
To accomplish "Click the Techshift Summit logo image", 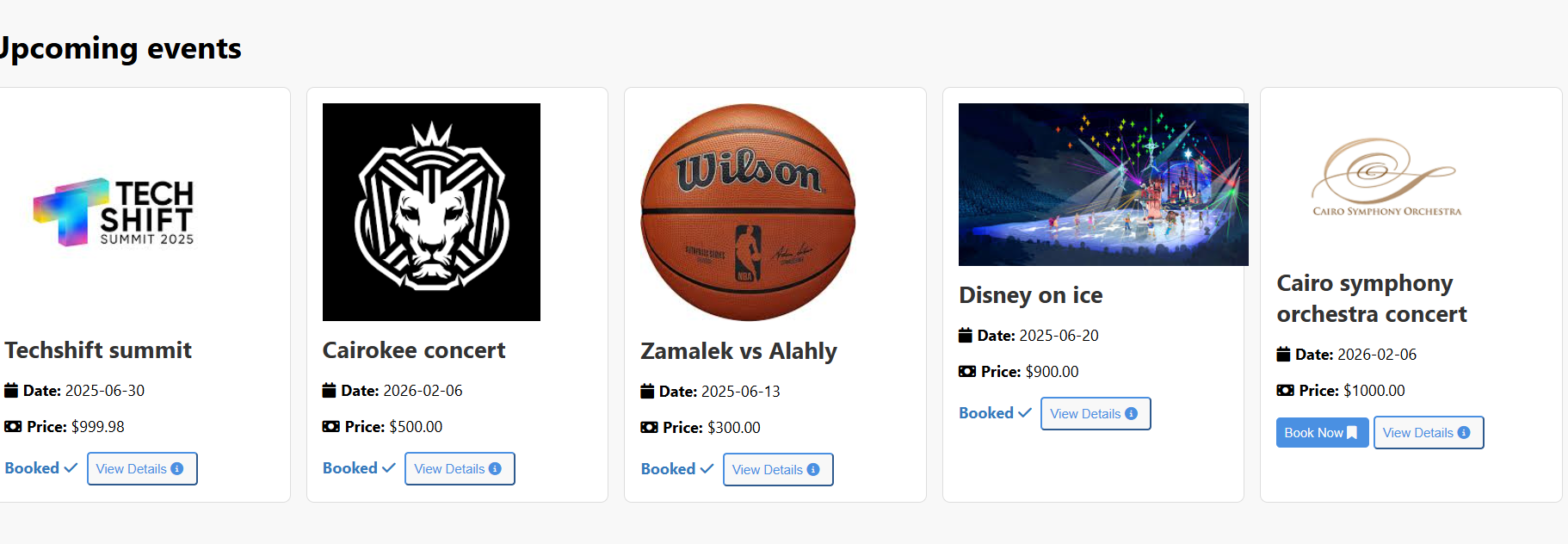I will point(112,212).
